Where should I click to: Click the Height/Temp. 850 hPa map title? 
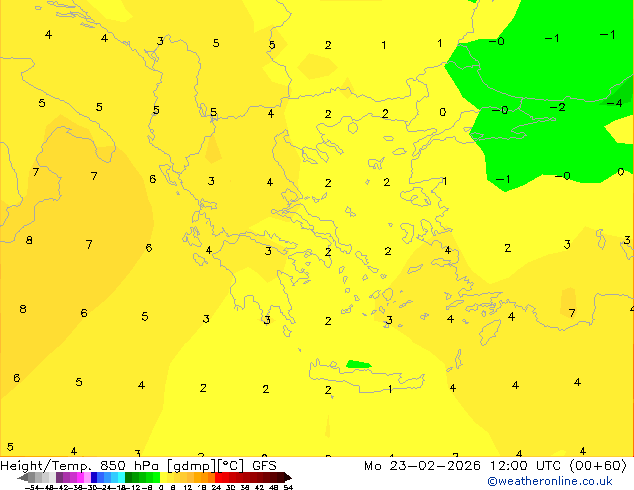(82, 466)
